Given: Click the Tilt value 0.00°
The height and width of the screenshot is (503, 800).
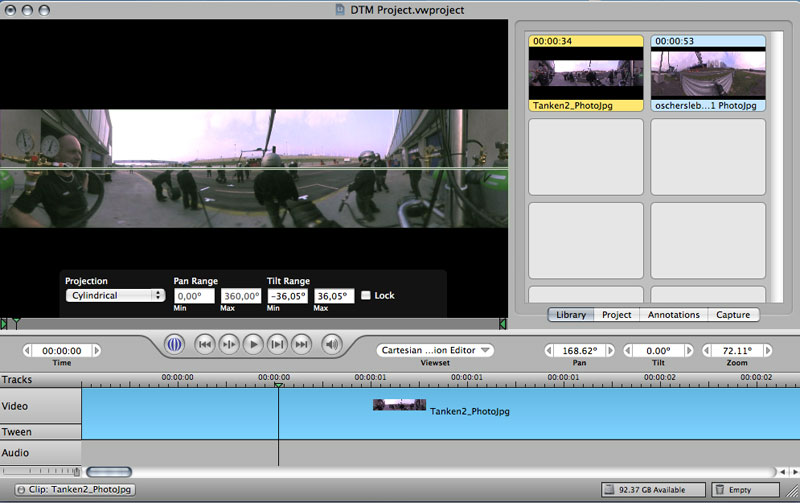Looking at the screenshot, I should 658,350.
